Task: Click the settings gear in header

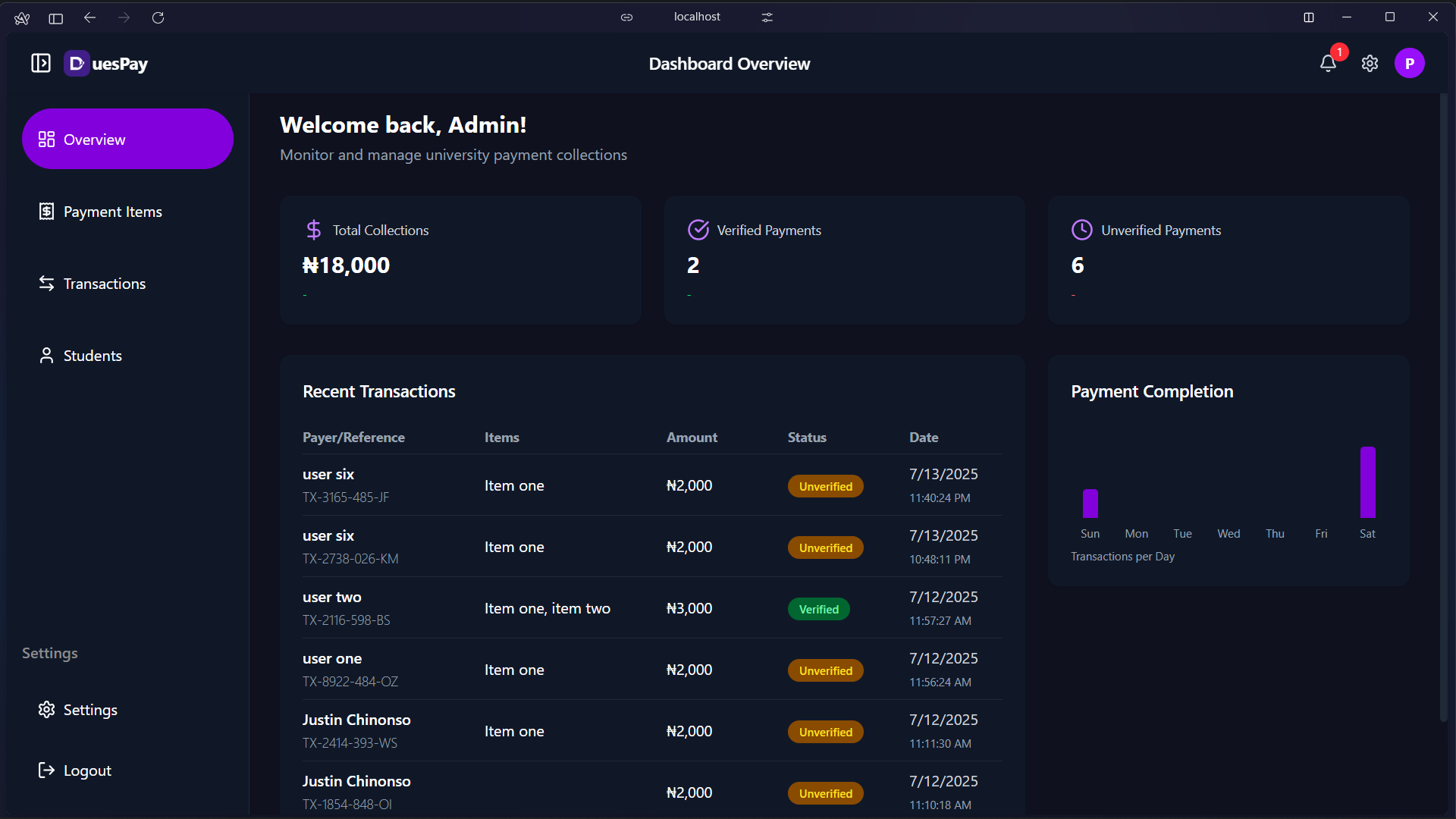Action: 1370,64
